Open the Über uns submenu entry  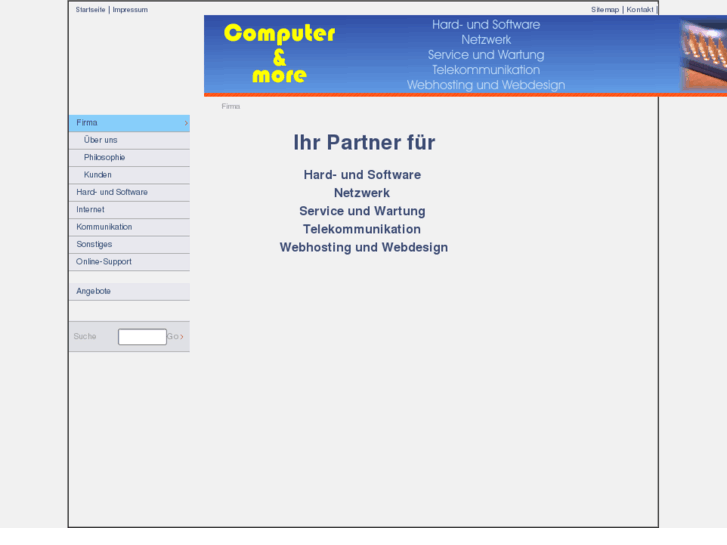pyautogui.click(x=129, y=141)
